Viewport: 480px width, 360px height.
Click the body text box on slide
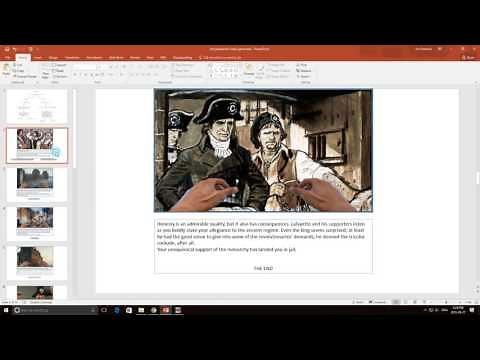(x=263, y=246)
